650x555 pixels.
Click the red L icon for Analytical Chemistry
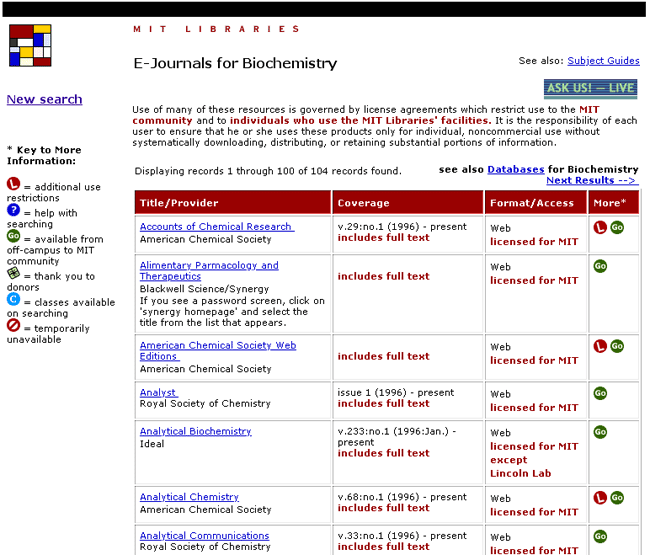(600, 497)
